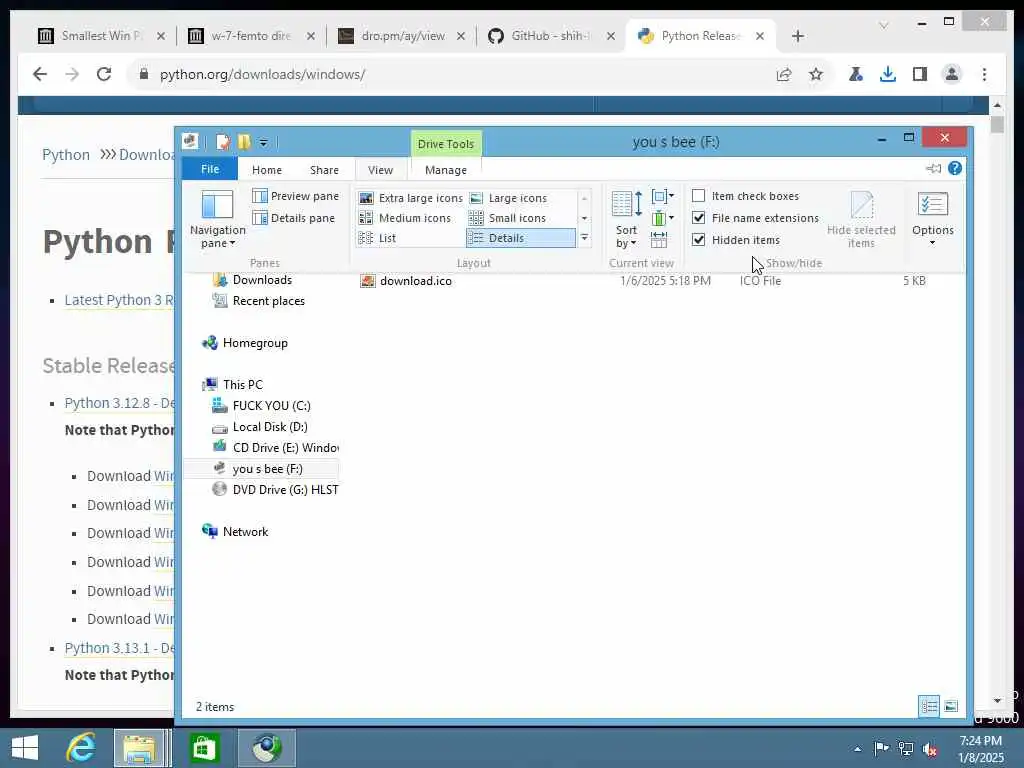
Task: Uncheck Hidden items
Action: (698, 240)
